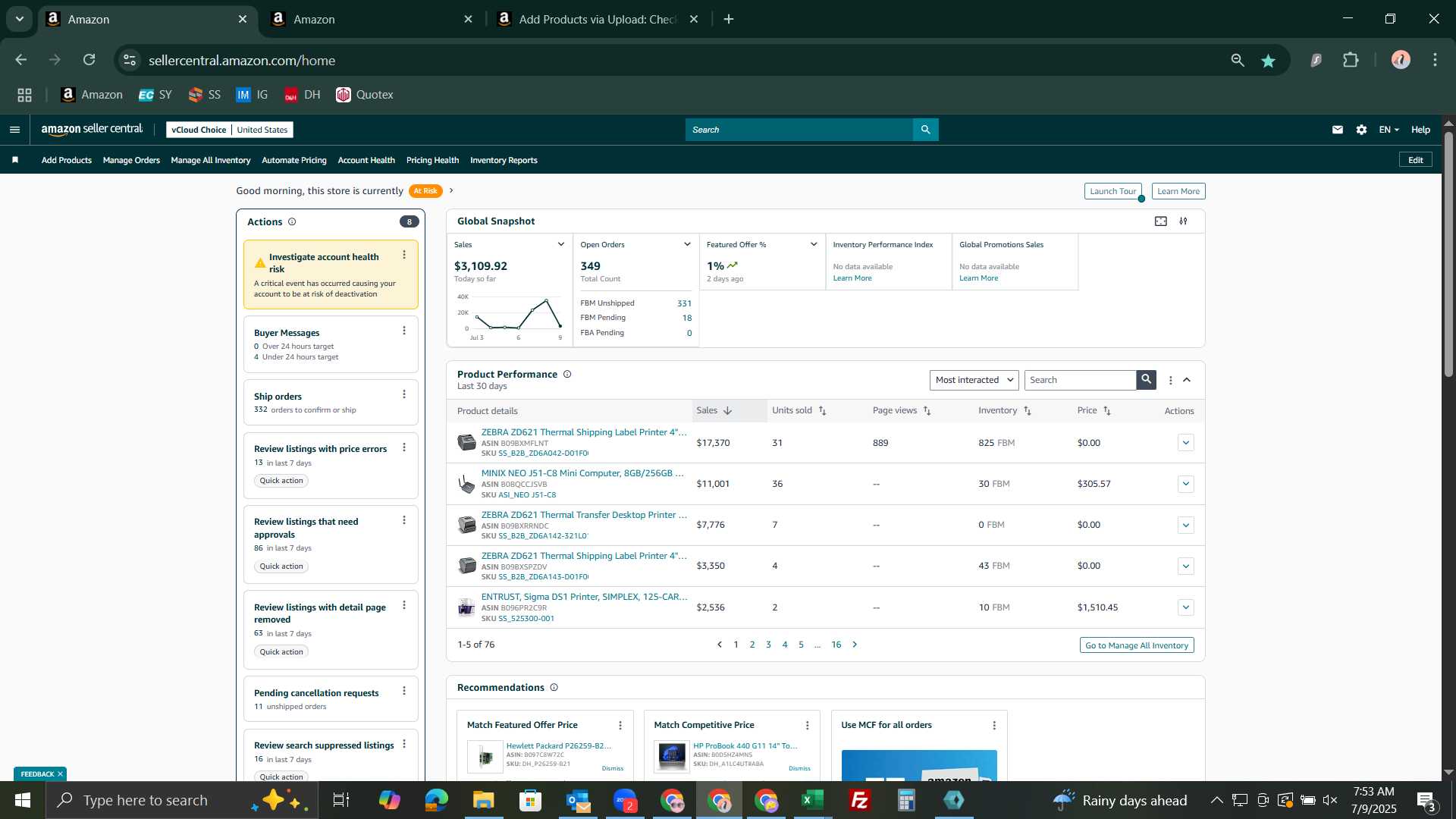Open Add Products menu item
This screenshot has width=1456, height=819.
click(x=67, y=160)
